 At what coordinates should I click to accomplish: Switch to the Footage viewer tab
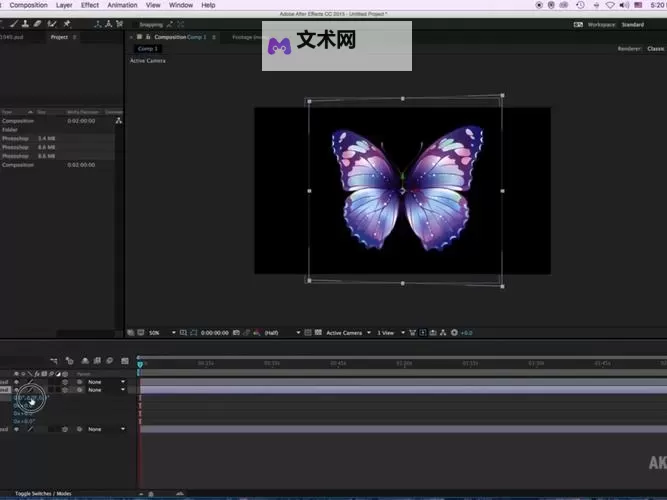247,37
